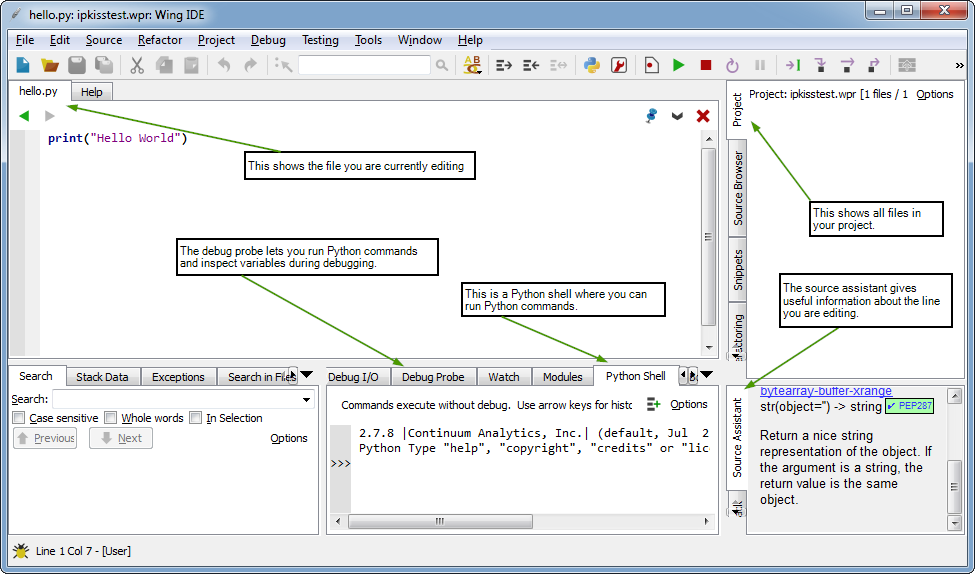Open the Search field dropdown arrow

307,399
